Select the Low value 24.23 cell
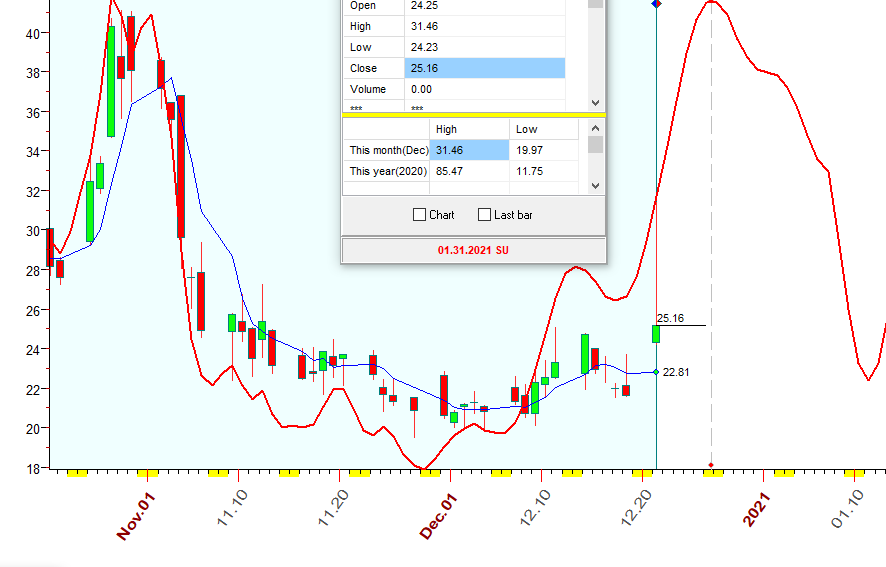This screenshot has width=886, height=567. tap(485, 47)
